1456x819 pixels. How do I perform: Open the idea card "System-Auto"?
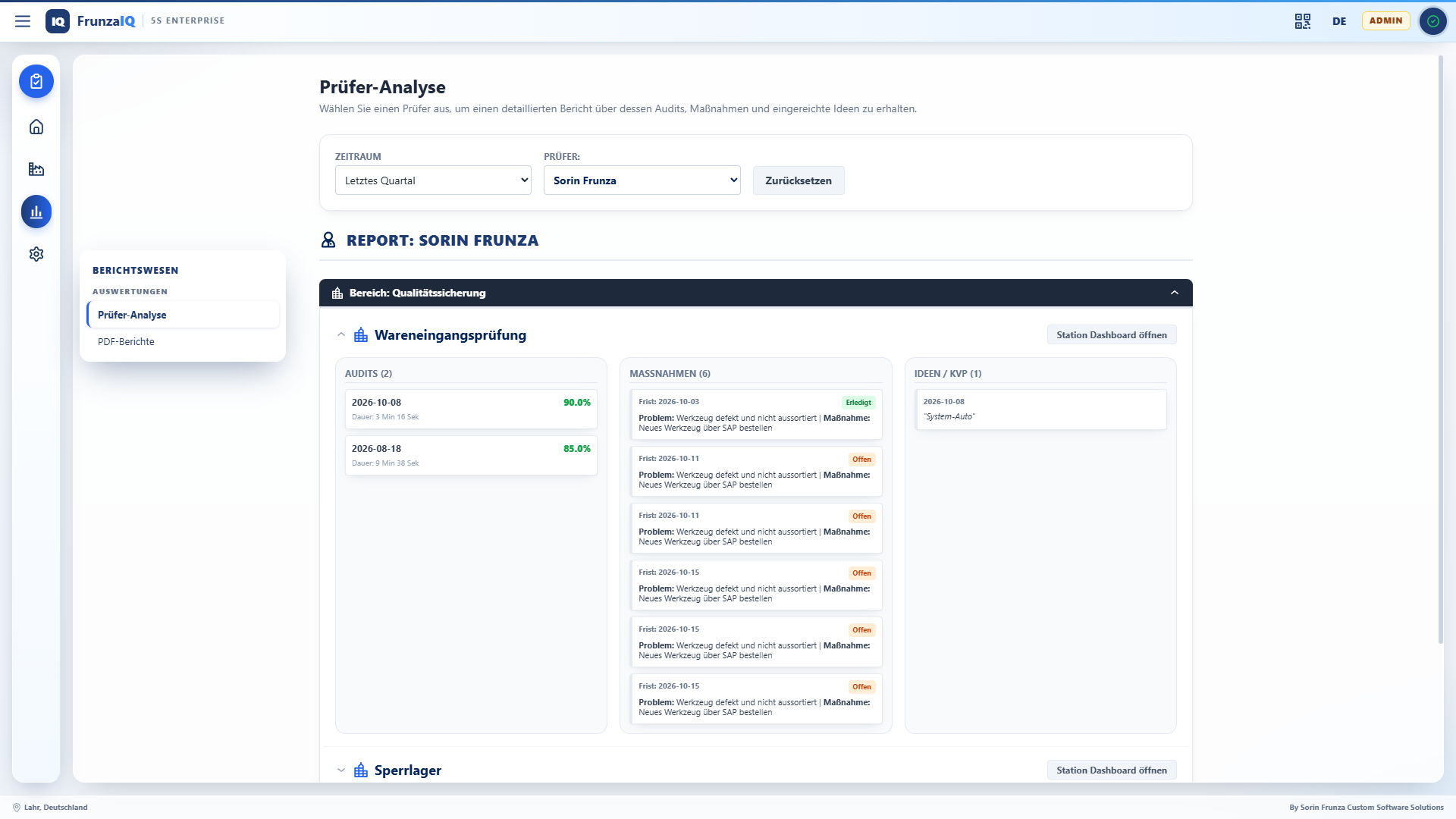[1040, 409]
